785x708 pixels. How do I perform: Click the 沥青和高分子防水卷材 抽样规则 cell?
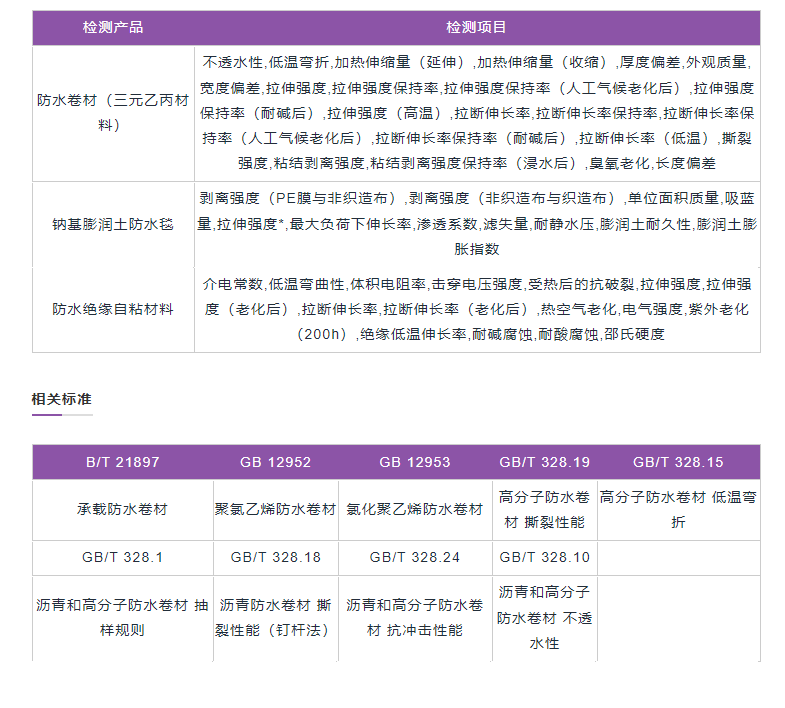[122, 617]
